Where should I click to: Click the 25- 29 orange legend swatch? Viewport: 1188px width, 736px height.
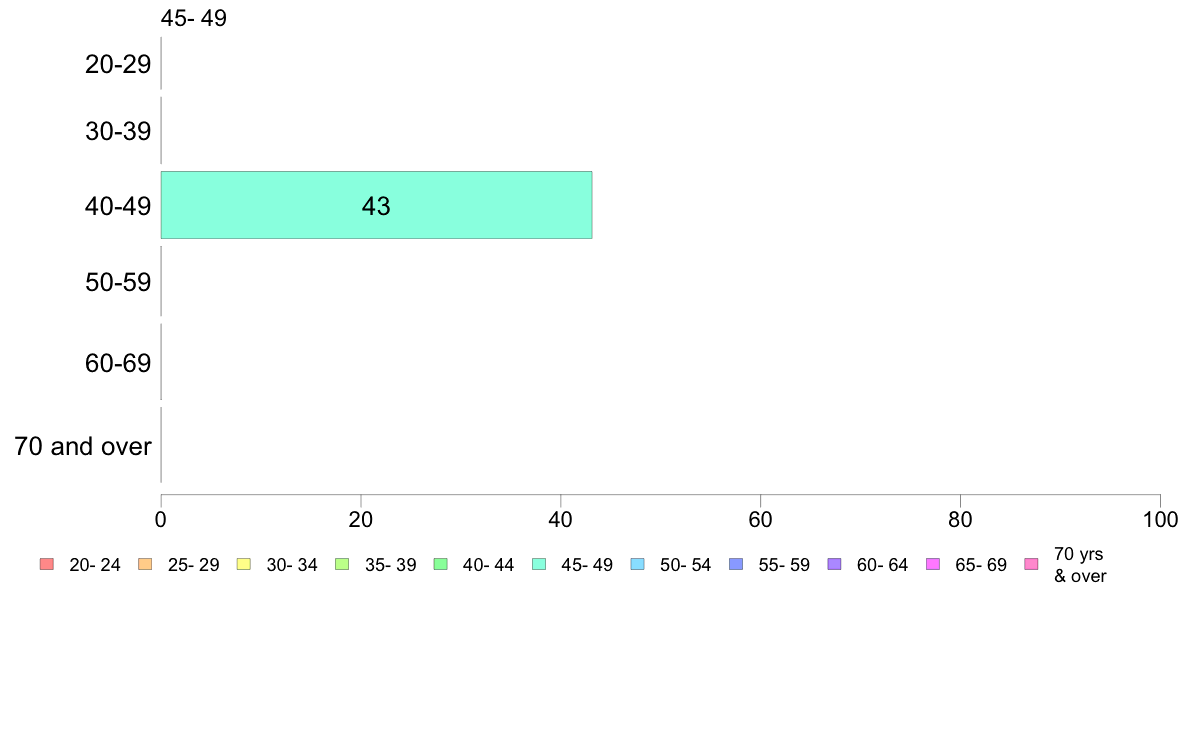(x=145, y=564)
